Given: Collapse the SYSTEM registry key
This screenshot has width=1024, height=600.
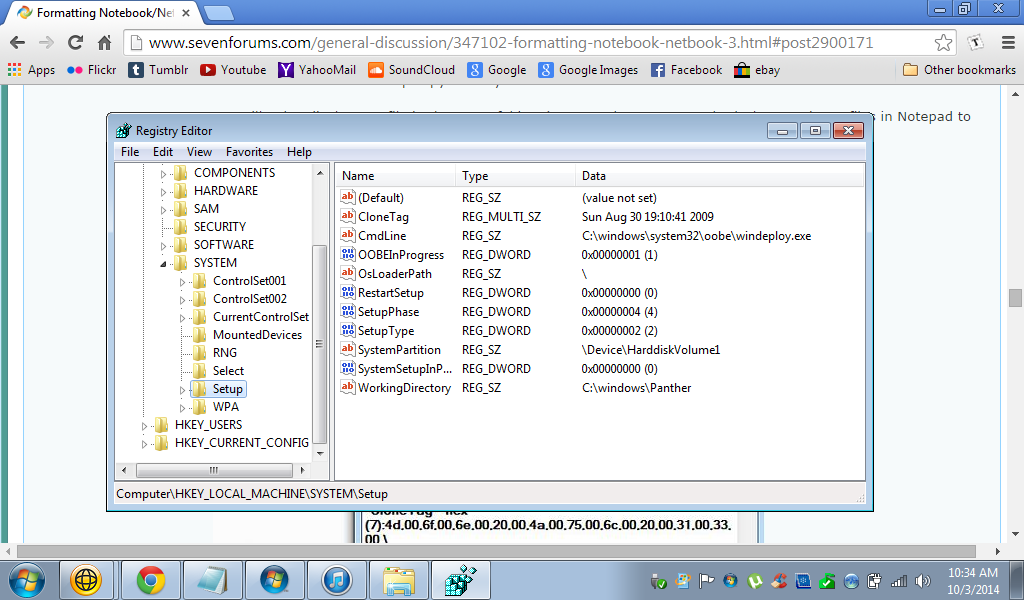Looking at the screenshot, I should tap(163, 264).
